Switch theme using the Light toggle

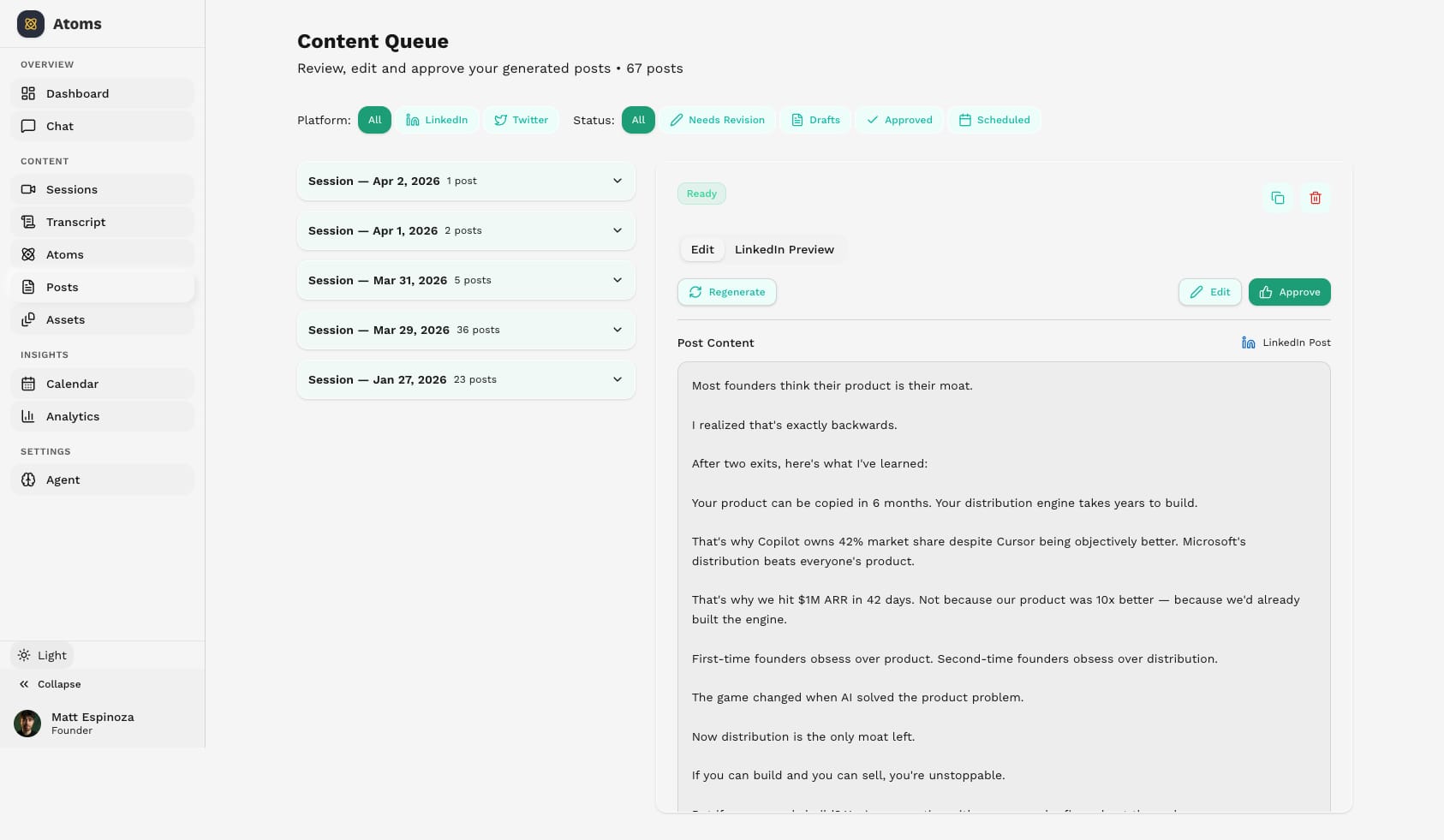click(41, 655)
